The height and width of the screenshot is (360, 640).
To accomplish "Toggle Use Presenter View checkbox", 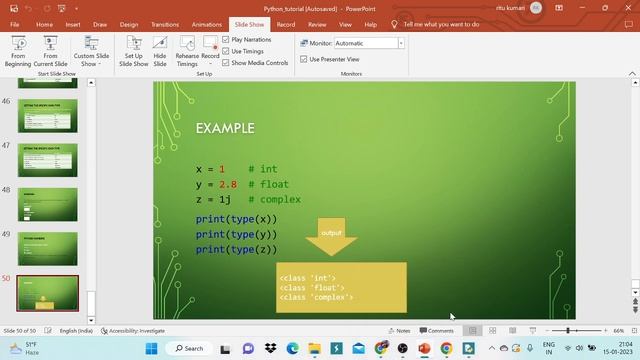I will point(303,59).
